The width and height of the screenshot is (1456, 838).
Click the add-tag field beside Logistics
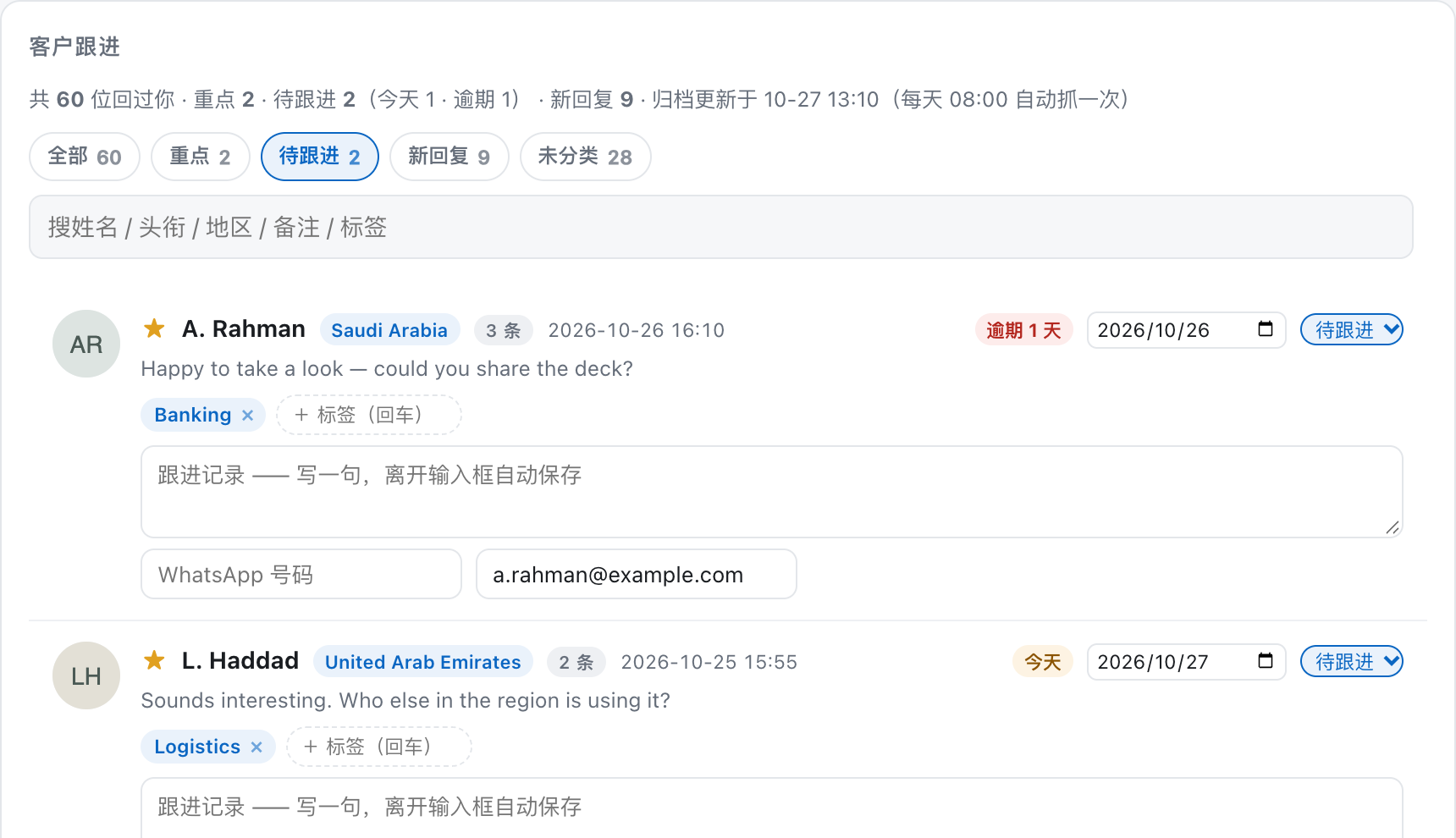[x=379, y=747]
